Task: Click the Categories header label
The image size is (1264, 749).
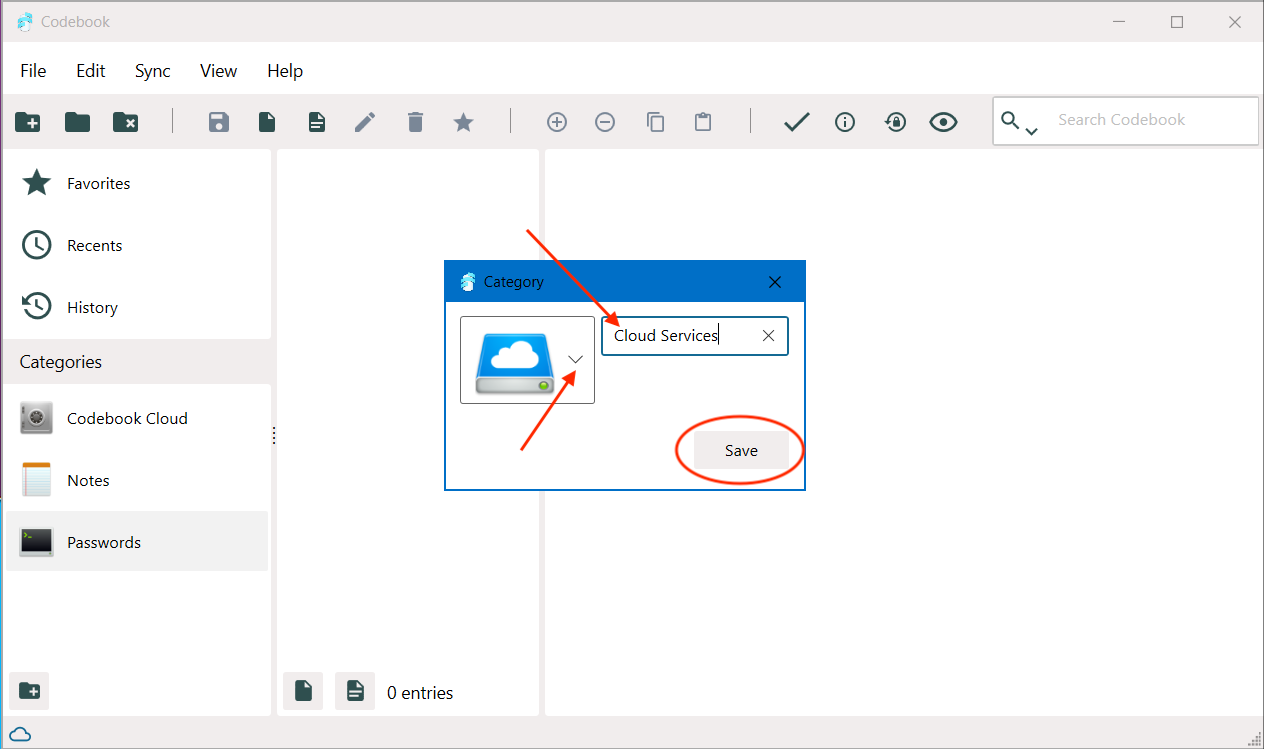Action: click(x=61, y=362)
